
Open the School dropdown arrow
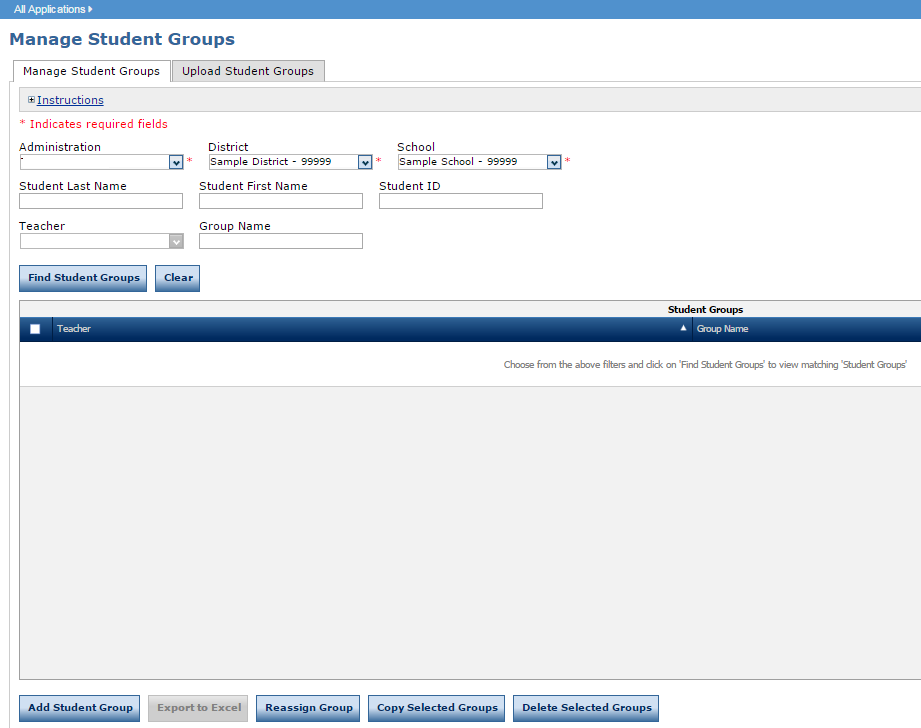(x=554, y=162)
